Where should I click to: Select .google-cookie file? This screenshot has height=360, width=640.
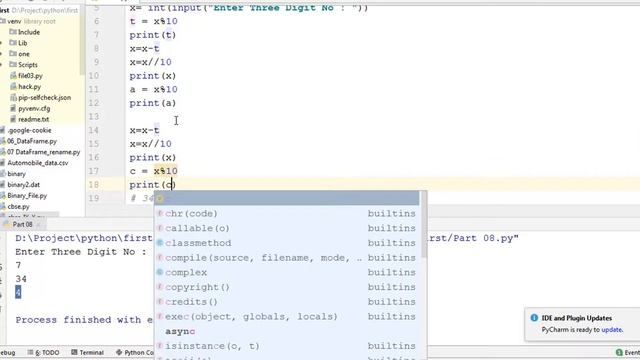(x=29, y=130)
